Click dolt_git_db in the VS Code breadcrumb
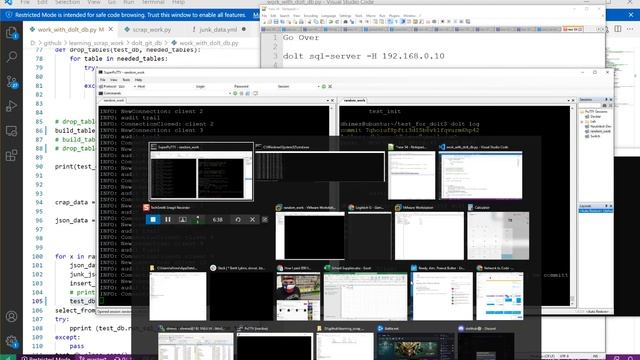This screenshot has width=640, height=360. [x=147, y=43]
